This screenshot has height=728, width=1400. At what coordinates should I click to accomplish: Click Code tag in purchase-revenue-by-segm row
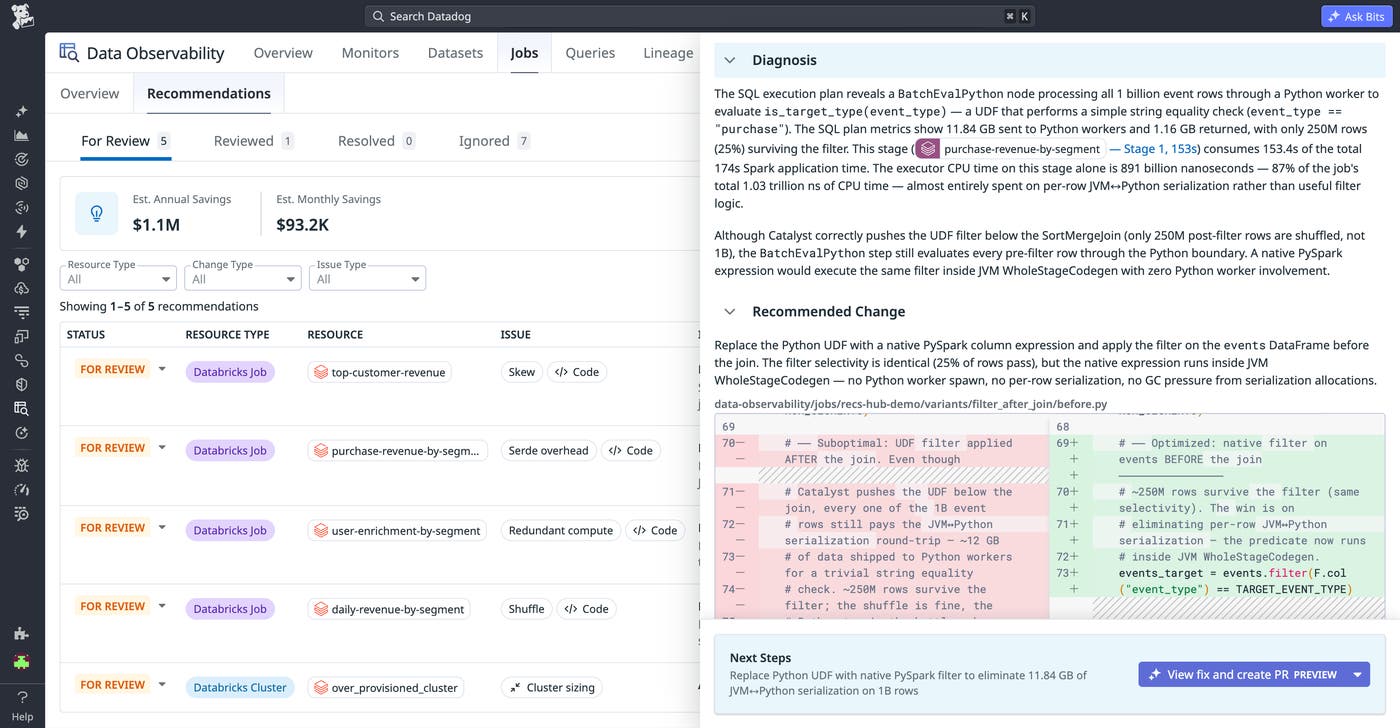coord(631,451)
